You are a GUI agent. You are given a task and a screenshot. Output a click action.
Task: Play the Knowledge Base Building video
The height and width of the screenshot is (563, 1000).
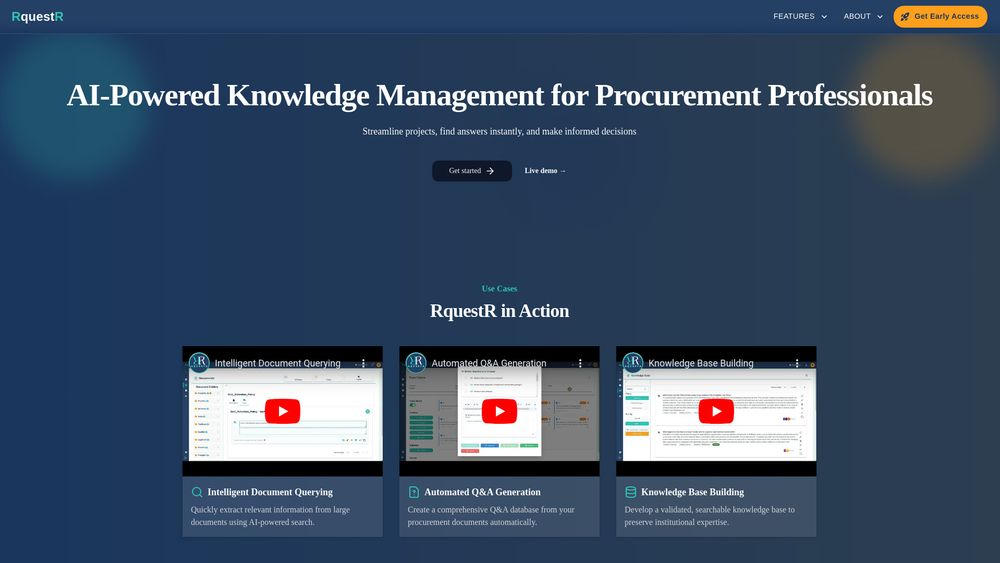coord(716,411)
